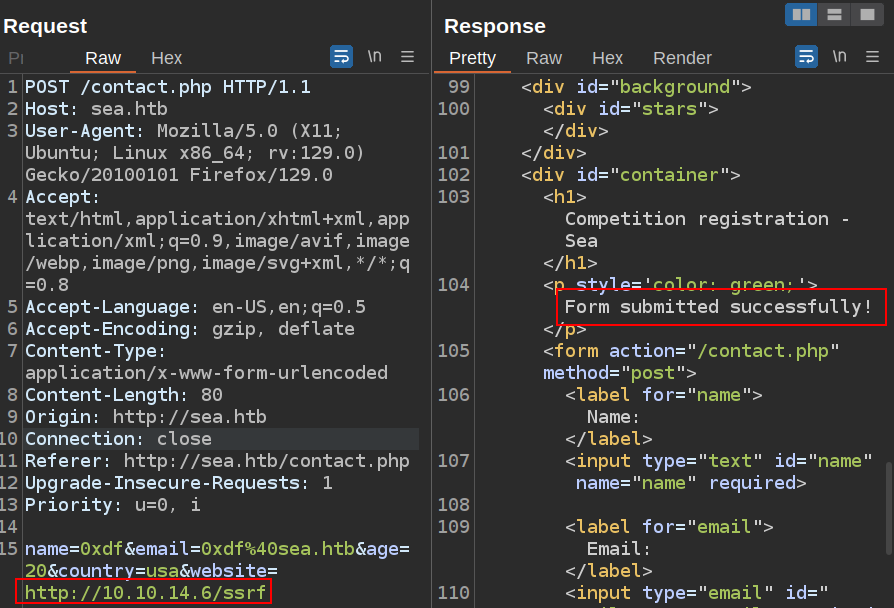
Task: Open the Response Raw tab
Action: [544, 58]
